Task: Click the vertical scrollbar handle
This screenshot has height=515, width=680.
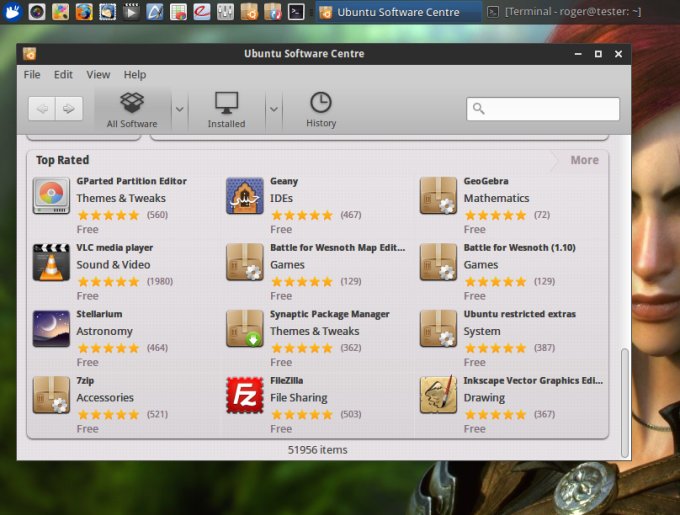Action: 624,403
